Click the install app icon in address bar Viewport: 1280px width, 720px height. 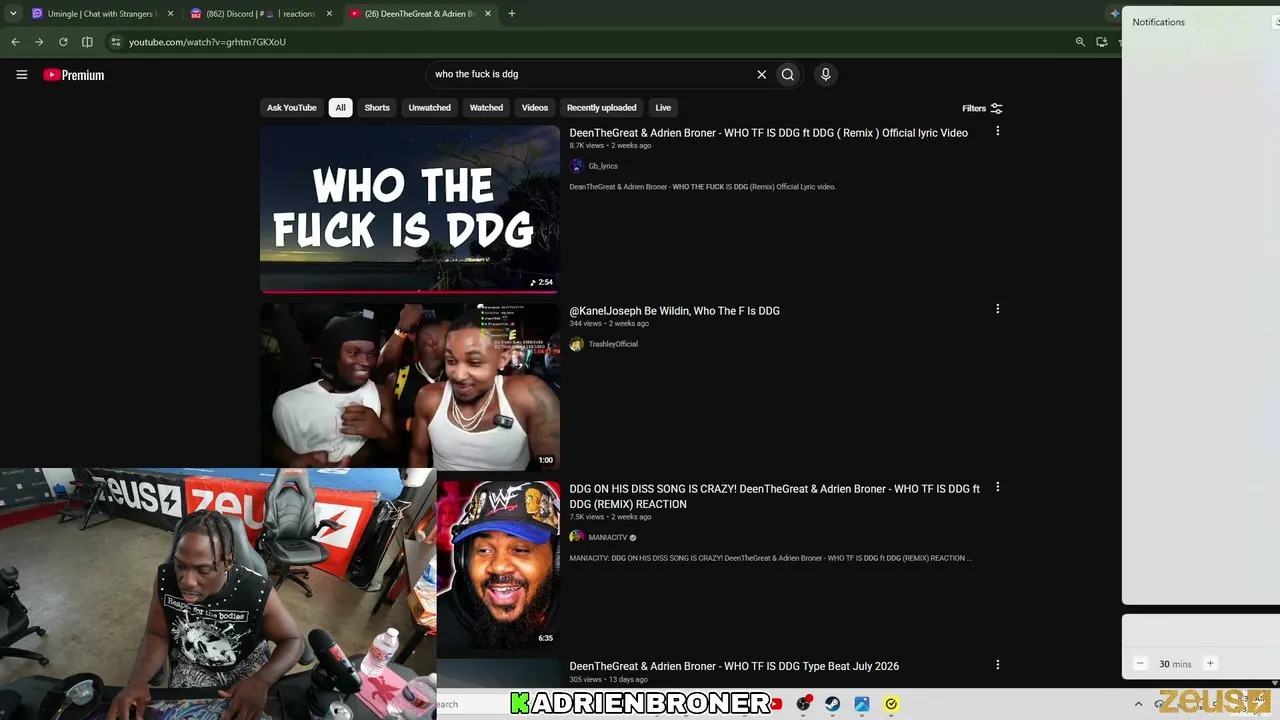coord(1102,42)
